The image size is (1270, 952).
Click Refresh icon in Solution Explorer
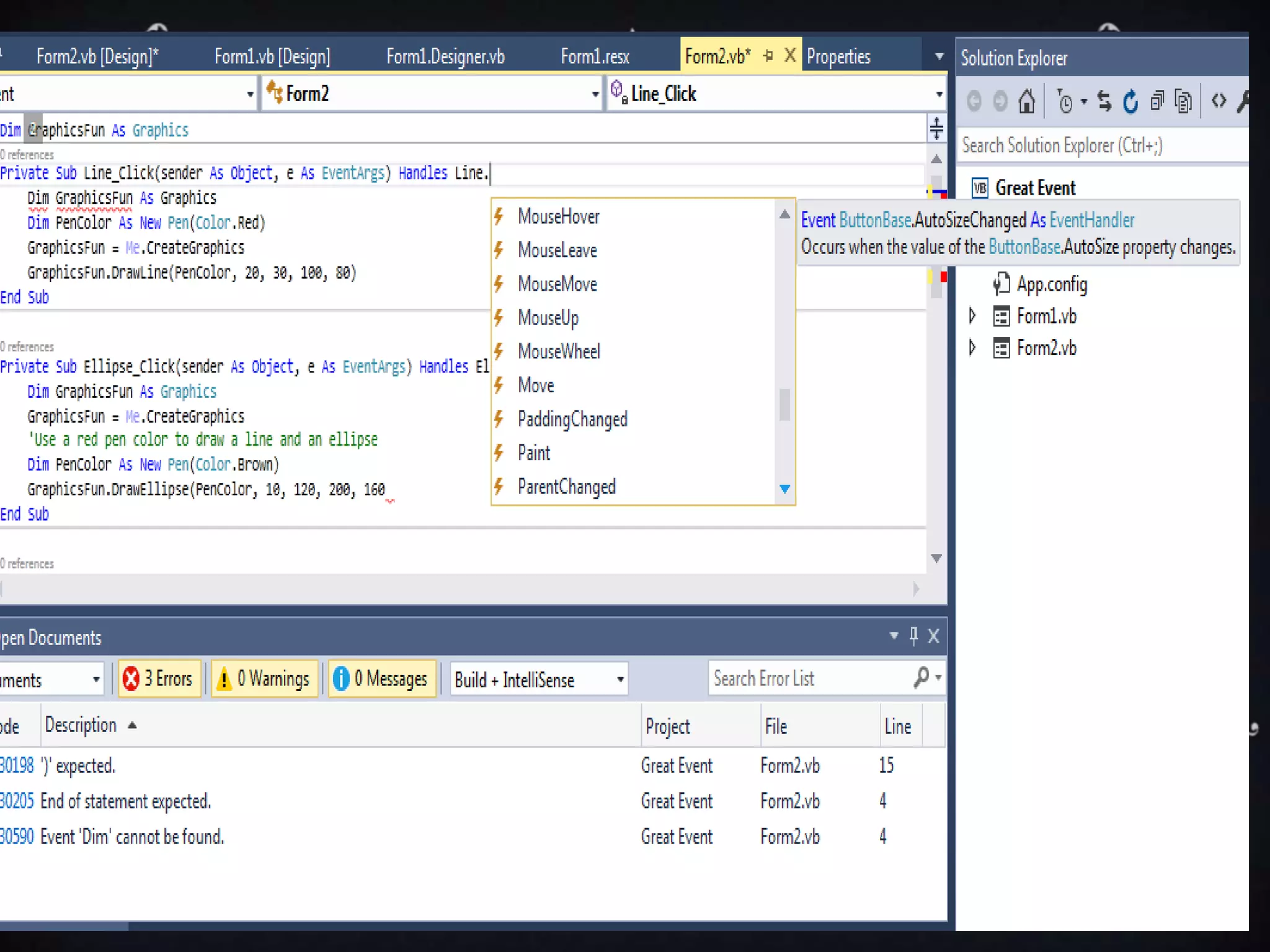click(1130, 102)
